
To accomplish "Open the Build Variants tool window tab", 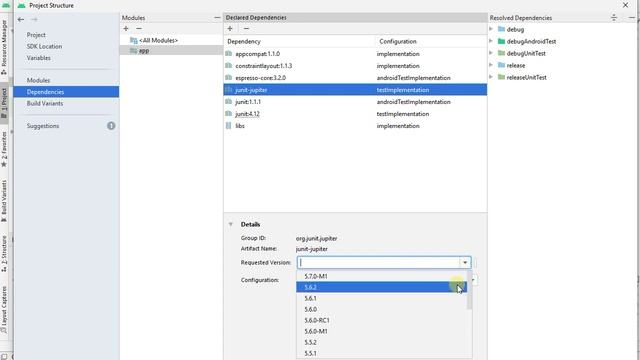I will tap(4, 201).
